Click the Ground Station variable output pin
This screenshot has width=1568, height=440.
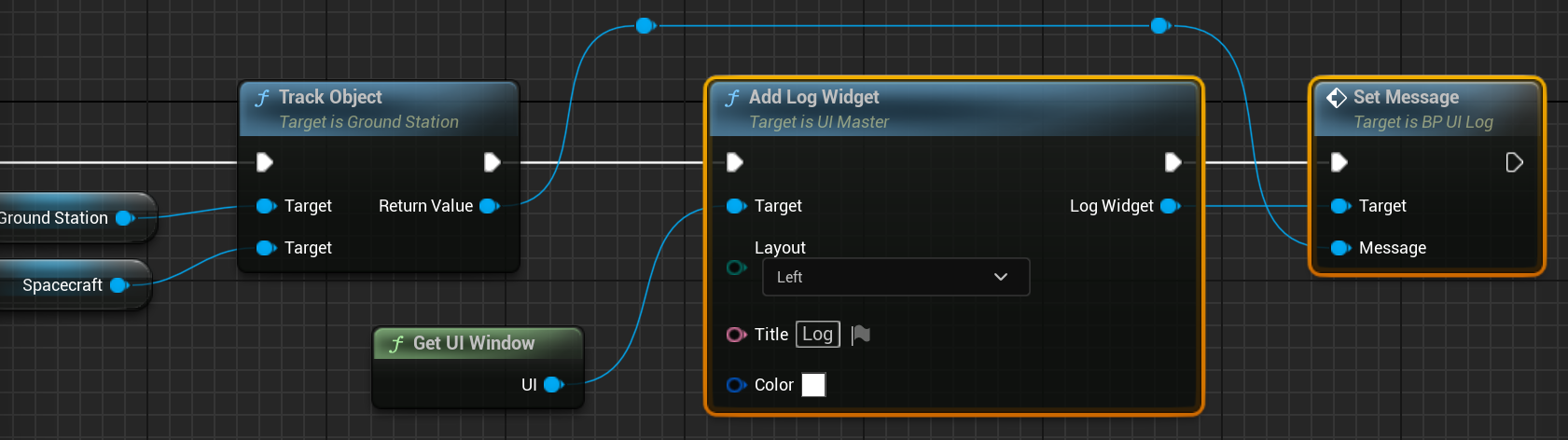tap(124, 218)
